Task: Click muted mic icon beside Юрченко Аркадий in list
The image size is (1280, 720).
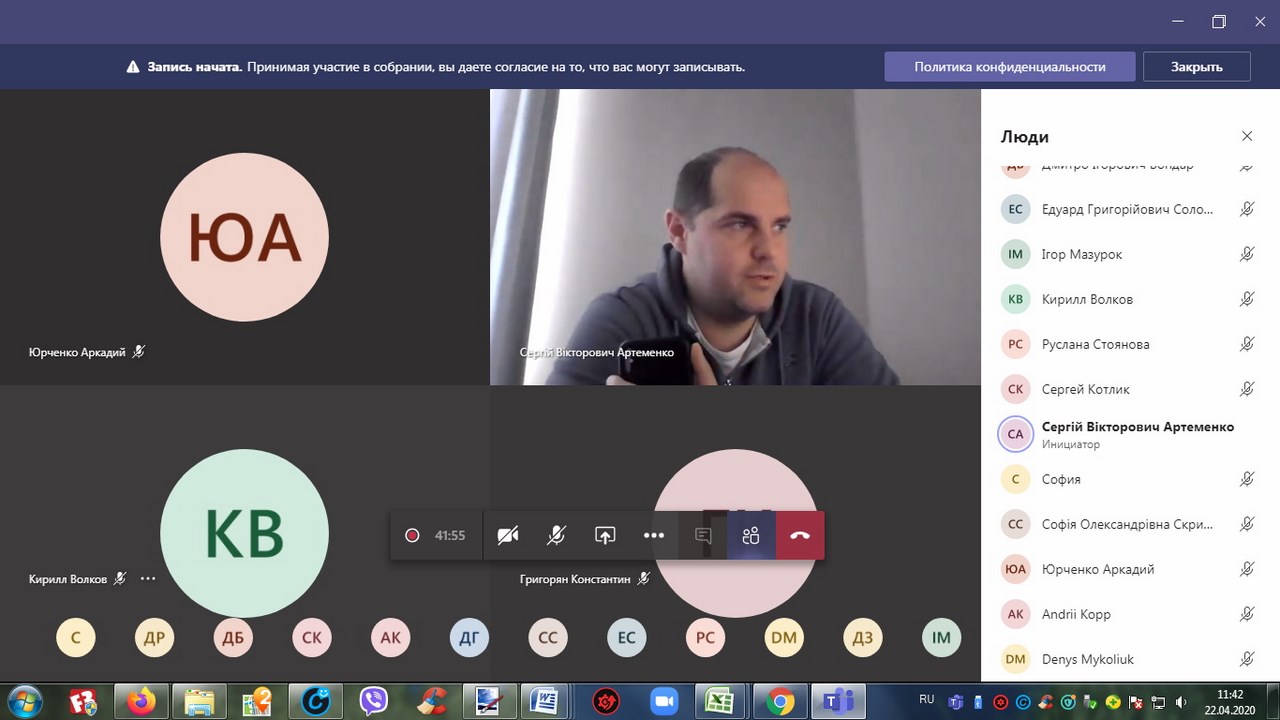Action: click(x=1247, y=569)
